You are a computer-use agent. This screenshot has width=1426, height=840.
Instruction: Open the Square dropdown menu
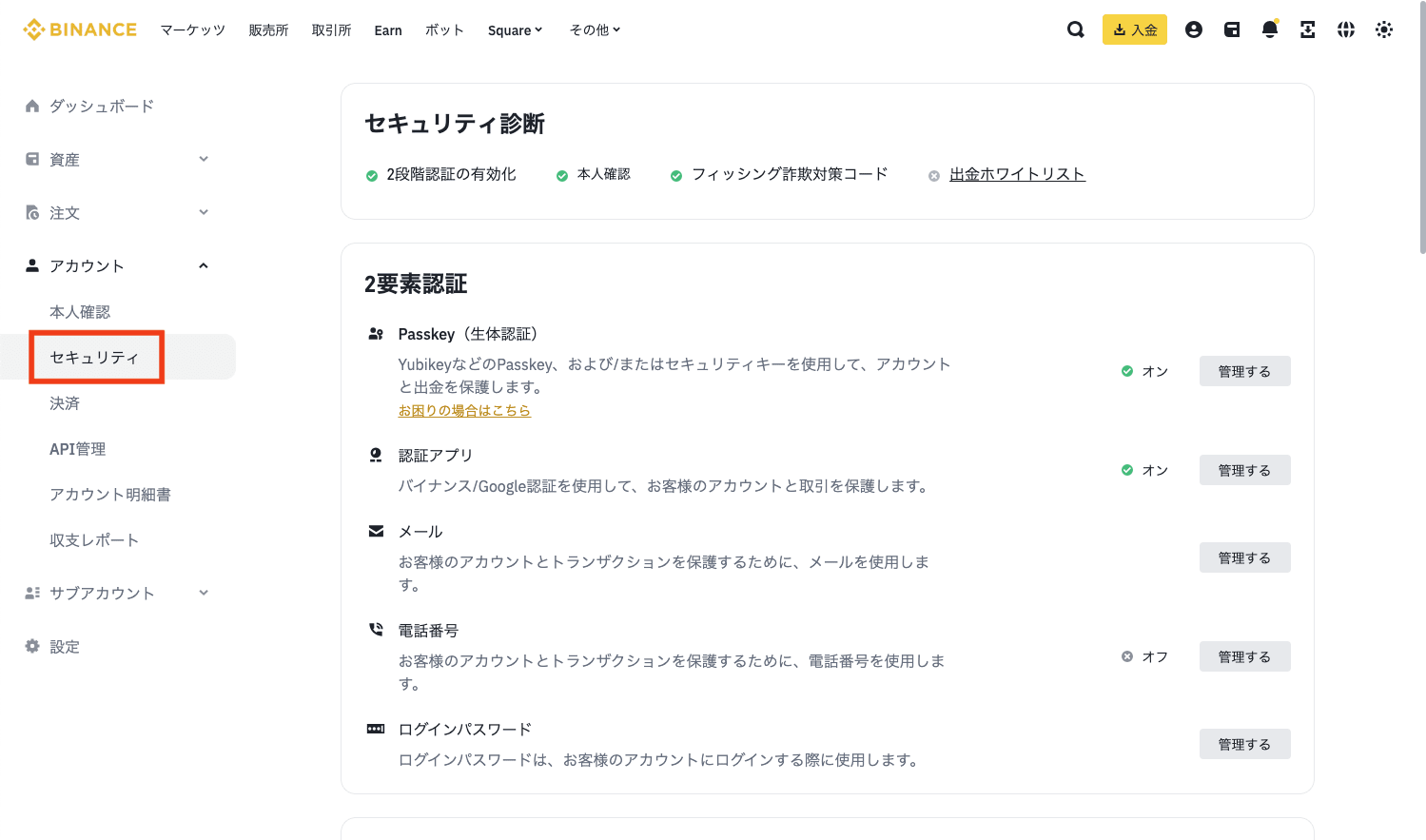(x=515, y=30)
